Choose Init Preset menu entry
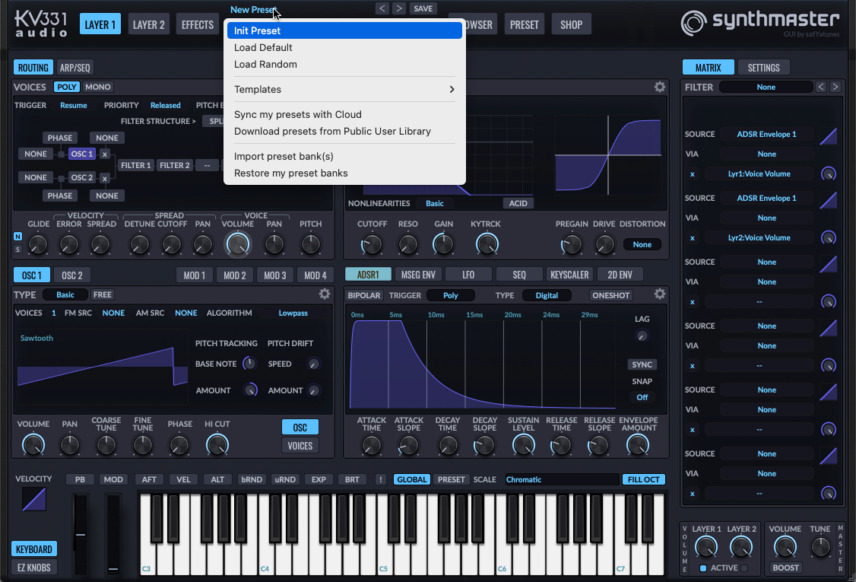The image size is (856, 582). [344, 31]
